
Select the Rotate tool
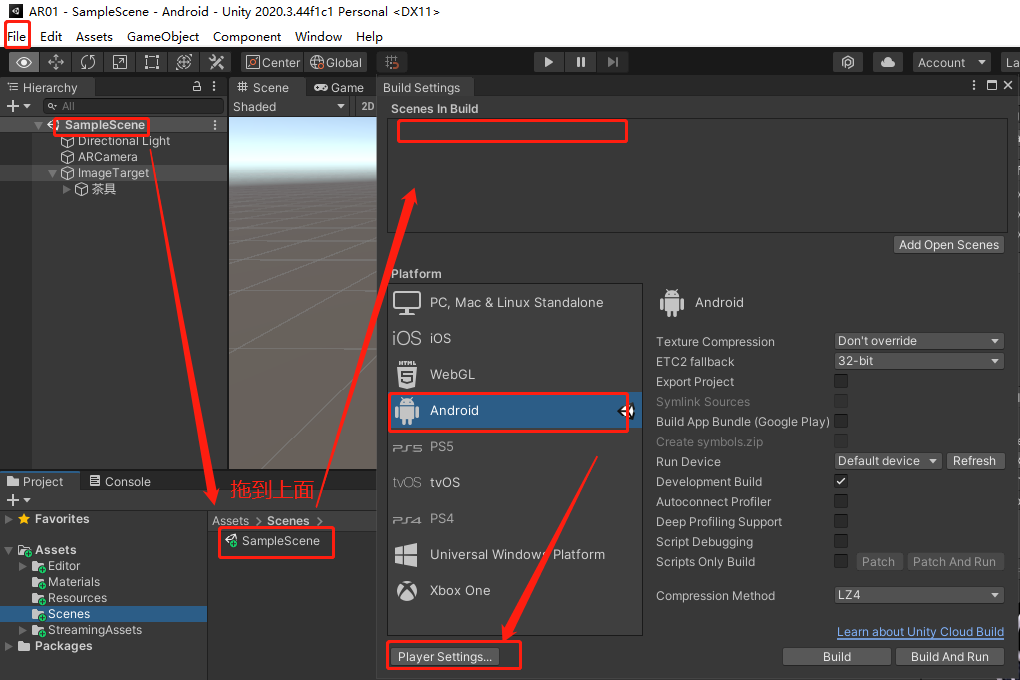[x=88, y=62]
